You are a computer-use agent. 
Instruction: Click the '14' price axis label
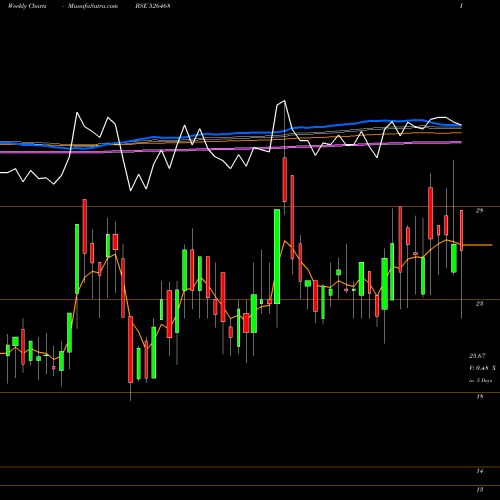pos(479,471)
